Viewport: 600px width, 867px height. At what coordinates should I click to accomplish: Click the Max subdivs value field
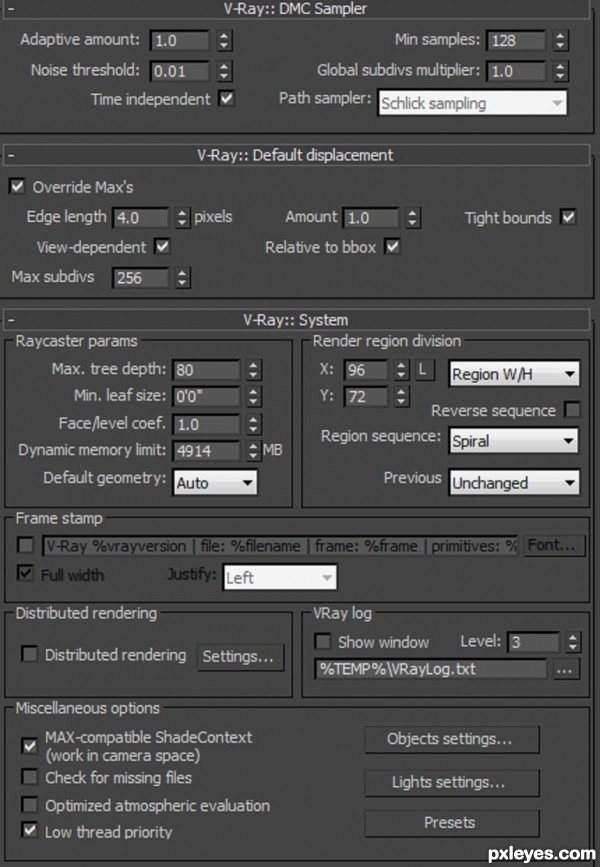(x=141, y=277)
